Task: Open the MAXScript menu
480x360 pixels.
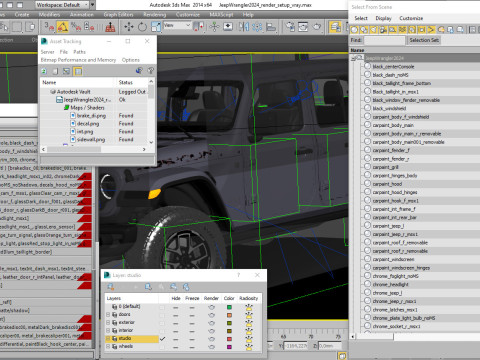Action: tap(221, 15)
